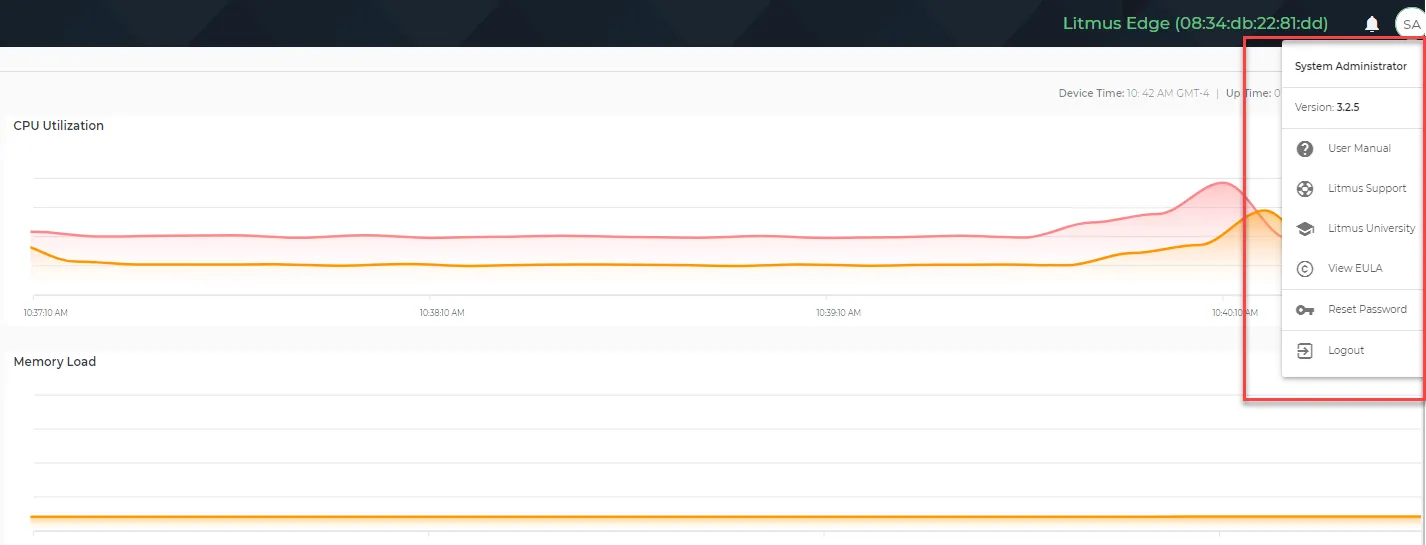1426x545 pixels.
Task: Open User Manual menu entry
Action: pyautogui.click(x=1352, y=148)
